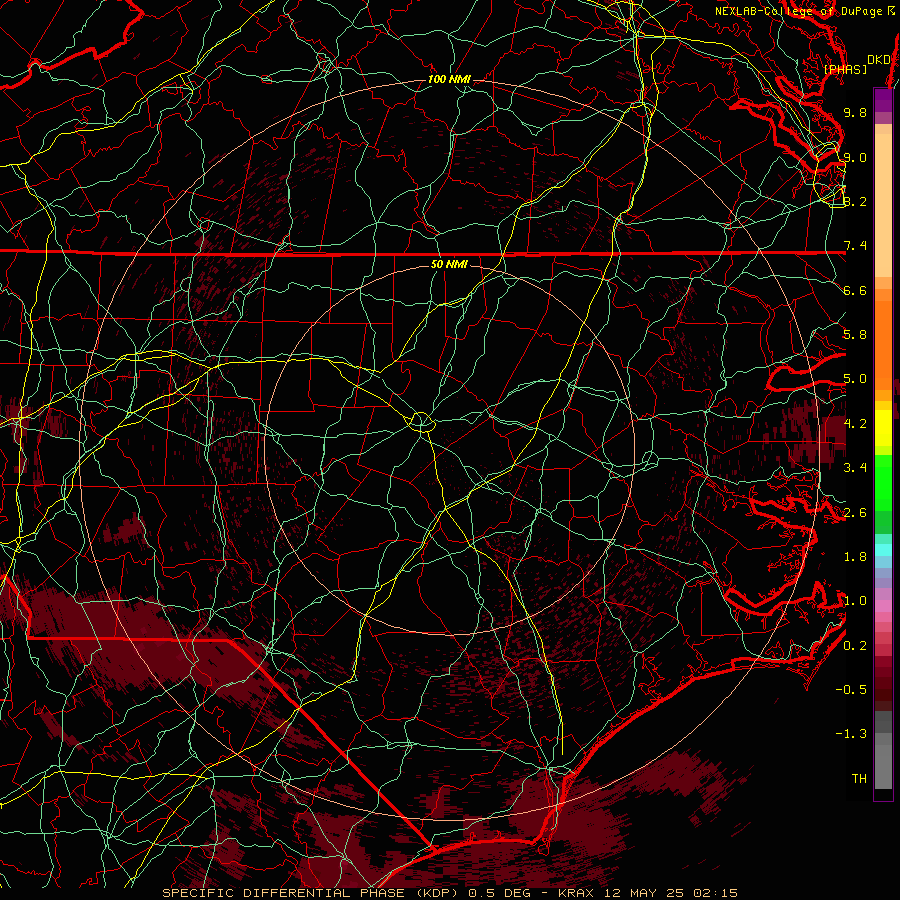Click the radar site circle at map center
Screen dimensions: 900x900
pyautogui.click(x=421, y=422)
